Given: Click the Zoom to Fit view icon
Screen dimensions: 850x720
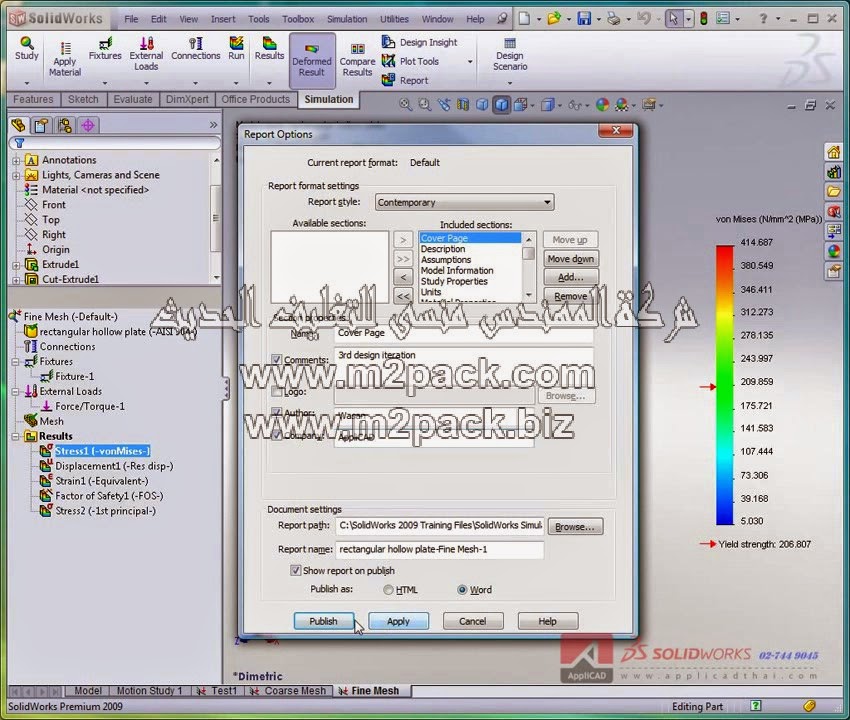Looking at the screenshot, I should (x=405, y=104).
